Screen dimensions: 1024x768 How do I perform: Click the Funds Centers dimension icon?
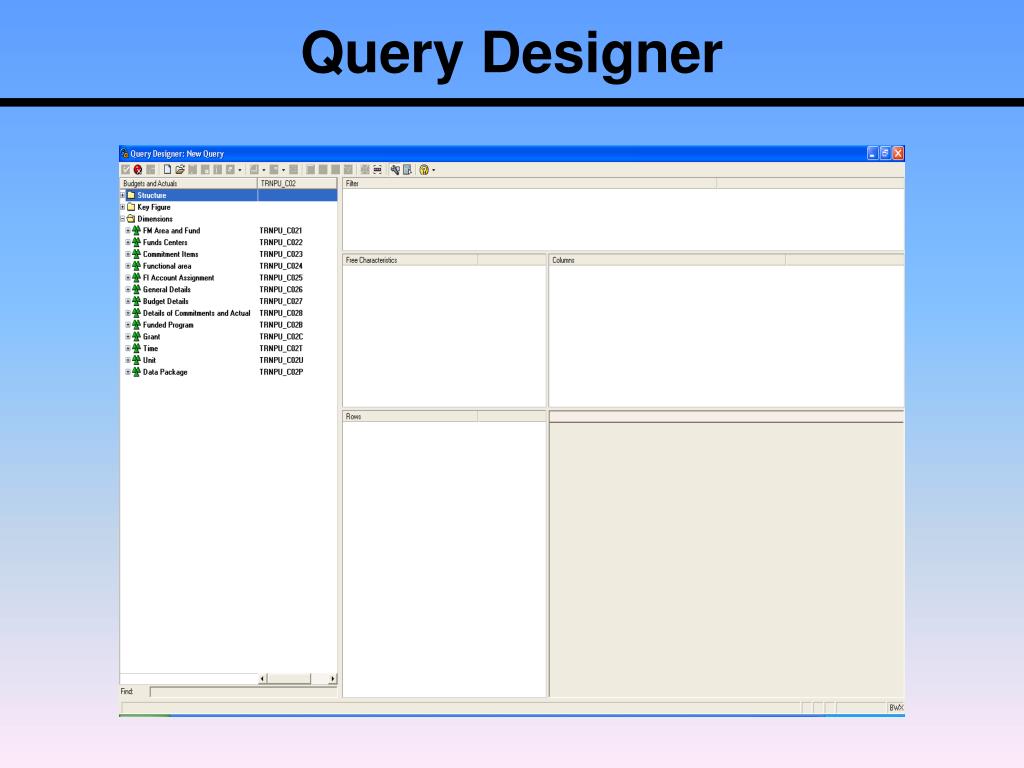point(136,242)
